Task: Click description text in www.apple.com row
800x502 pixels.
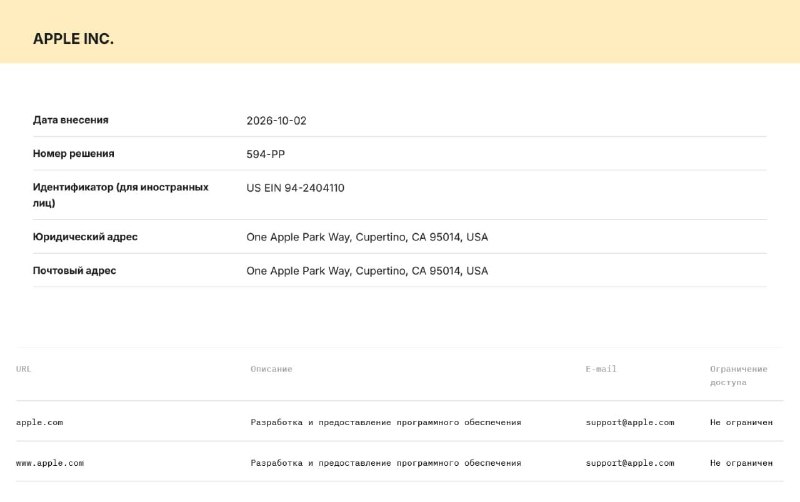Action: 386,463
